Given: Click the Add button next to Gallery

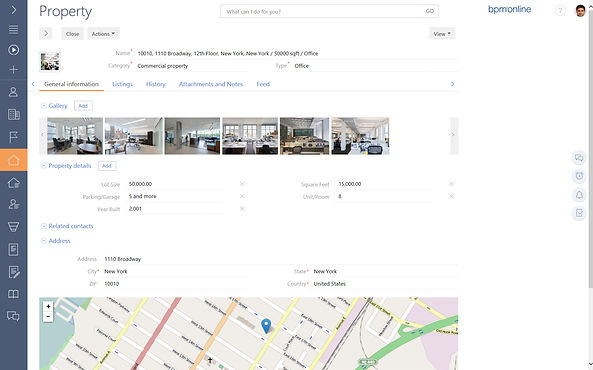Looking at the screenshot, I should 83,106.
